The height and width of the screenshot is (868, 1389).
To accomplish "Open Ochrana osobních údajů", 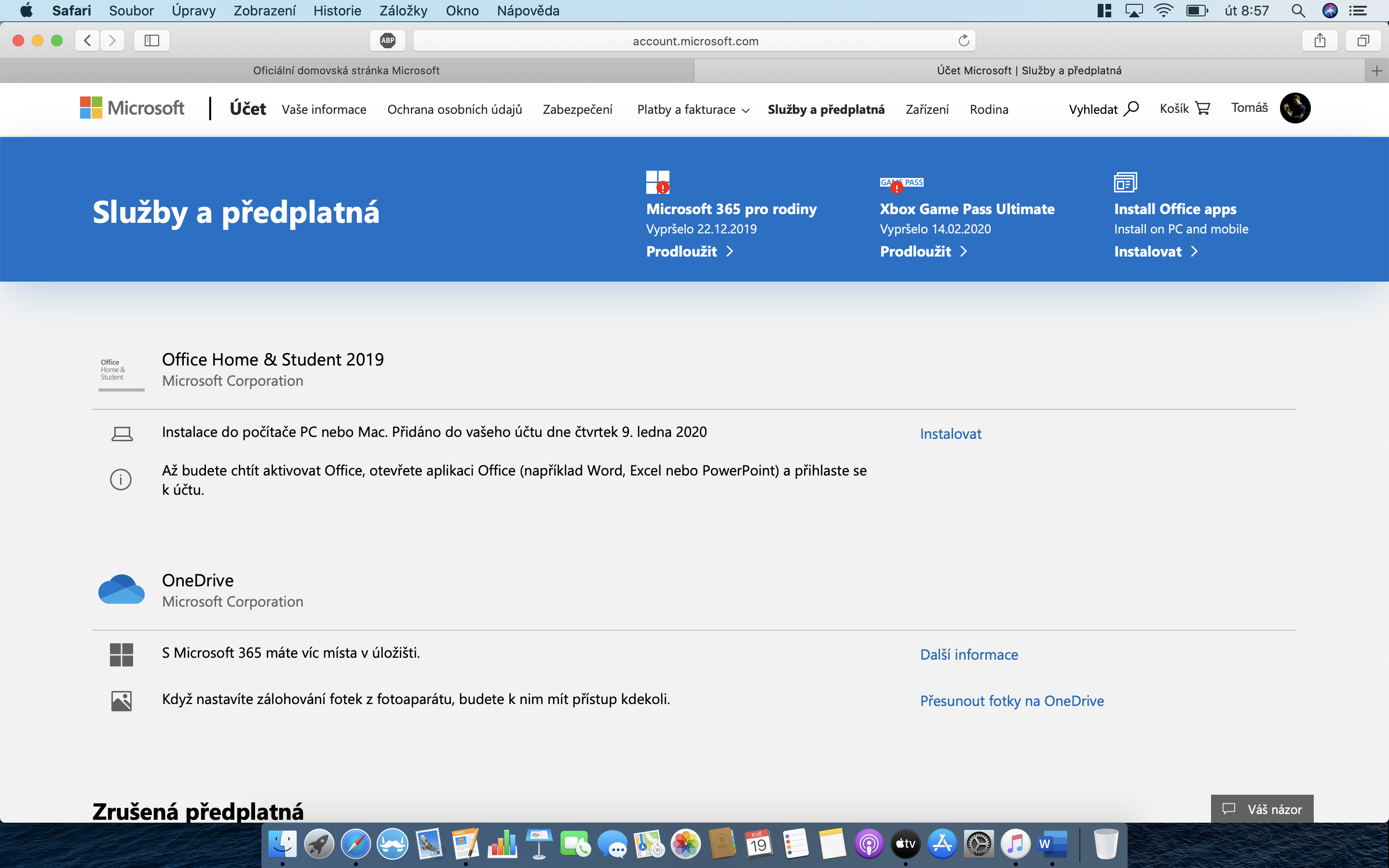I will pos(455,109).
